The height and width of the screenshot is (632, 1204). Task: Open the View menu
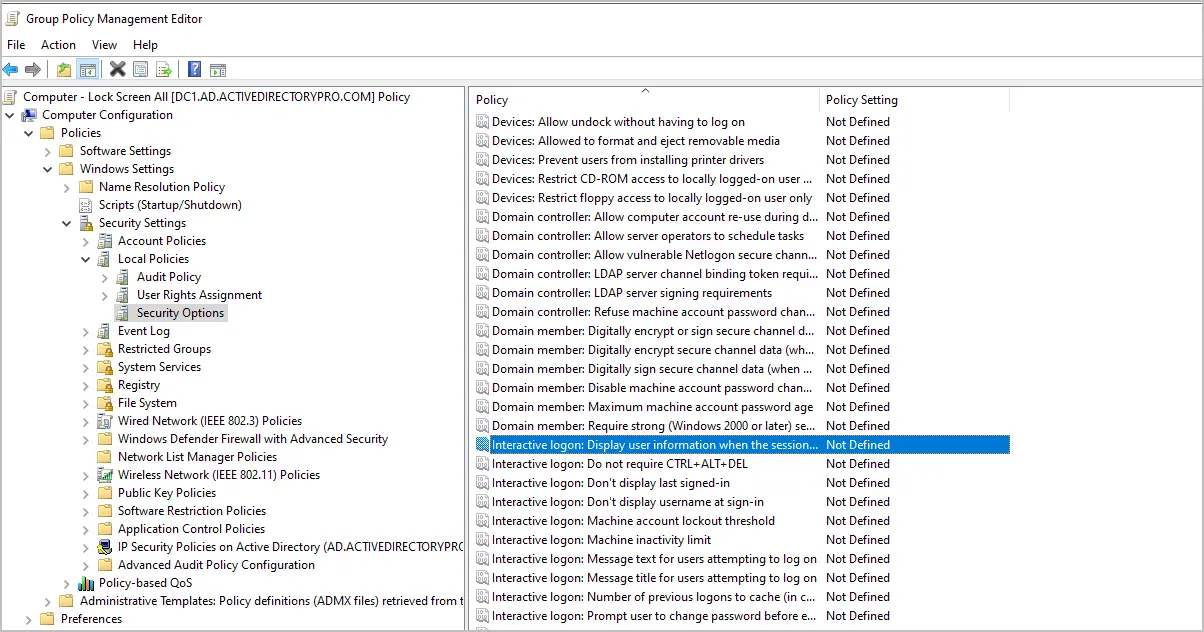click(104, 45)
